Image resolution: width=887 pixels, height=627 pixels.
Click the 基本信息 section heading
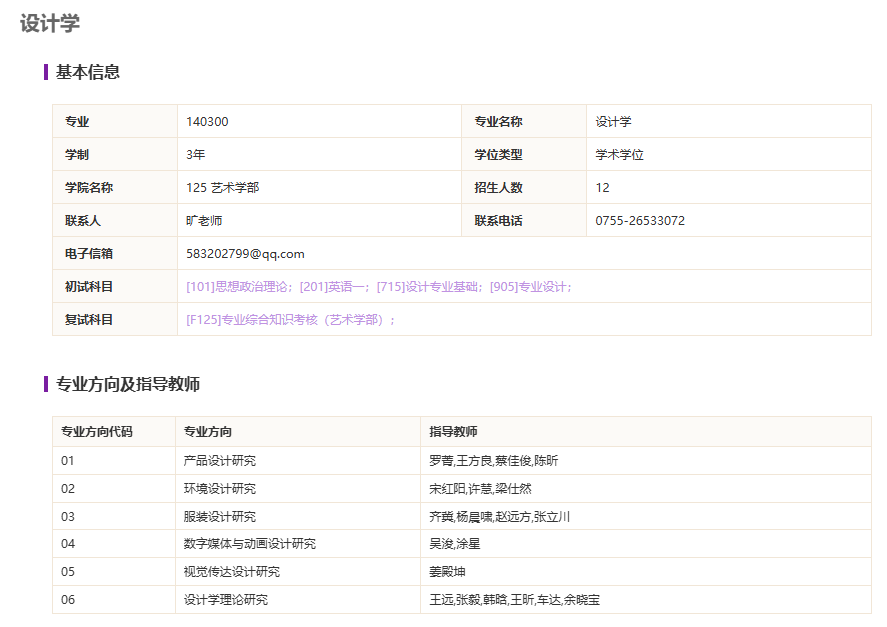88,72
